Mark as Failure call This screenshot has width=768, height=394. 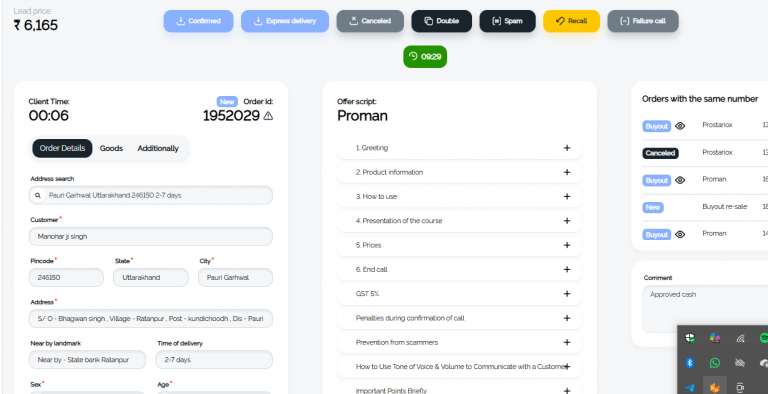point(643,21)
